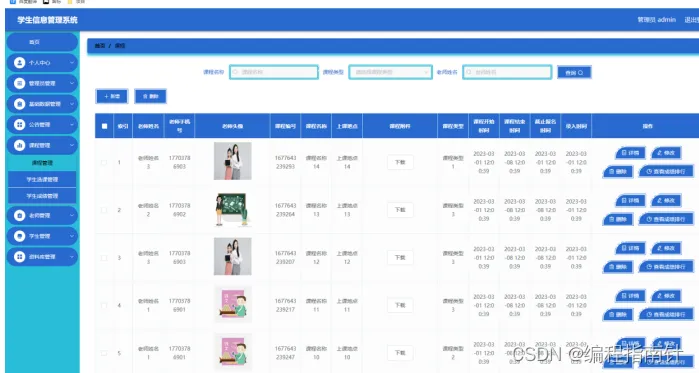Toggle the select-all checkbox in table header
Image resolution: width=699 pixels, height=373 pixels.
point(104,126)
